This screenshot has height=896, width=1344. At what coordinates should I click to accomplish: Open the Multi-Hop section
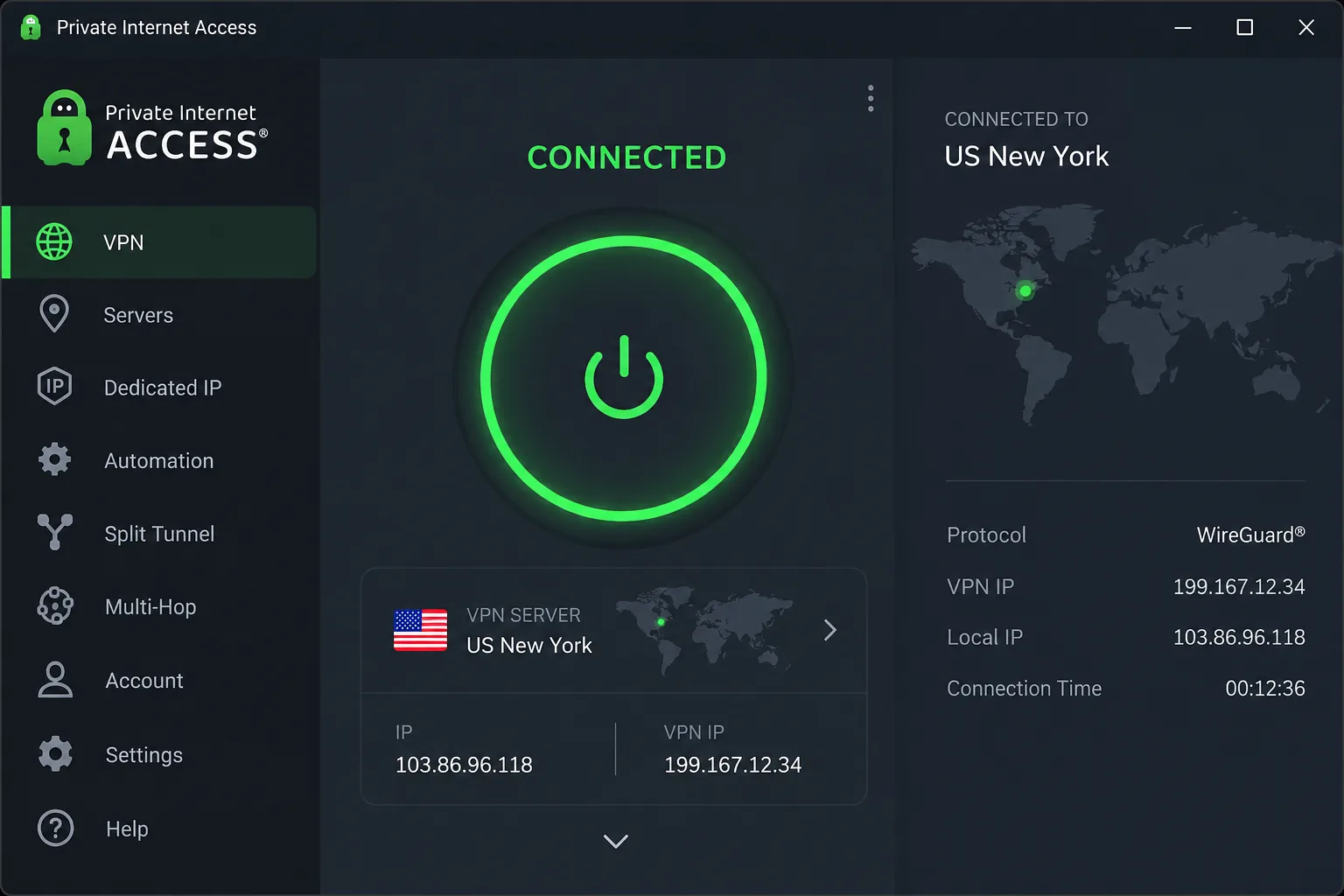[x=159, y=606]
